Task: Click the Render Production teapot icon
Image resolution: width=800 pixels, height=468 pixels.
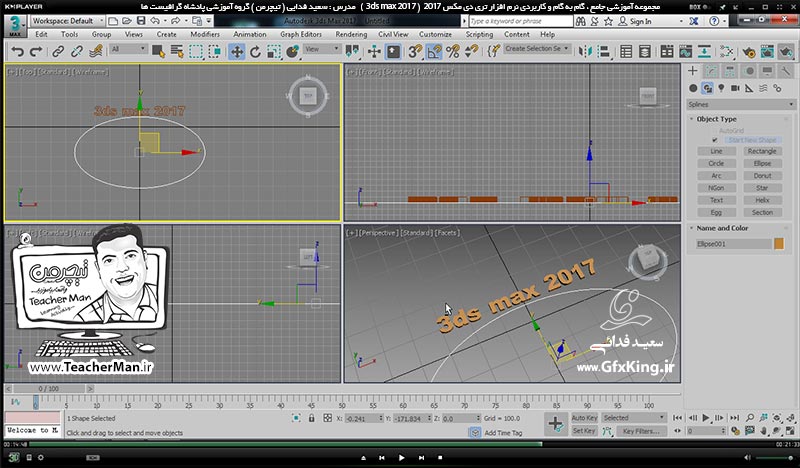Action: tap(786, 52)
